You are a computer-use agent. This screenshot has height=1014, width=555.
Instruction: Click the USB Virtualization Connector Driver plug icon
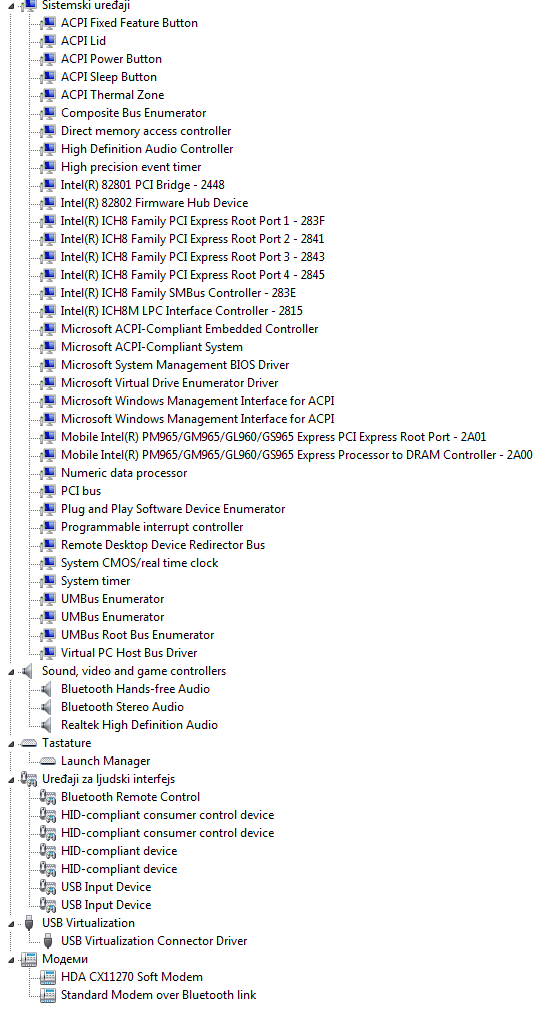[48, 941]
